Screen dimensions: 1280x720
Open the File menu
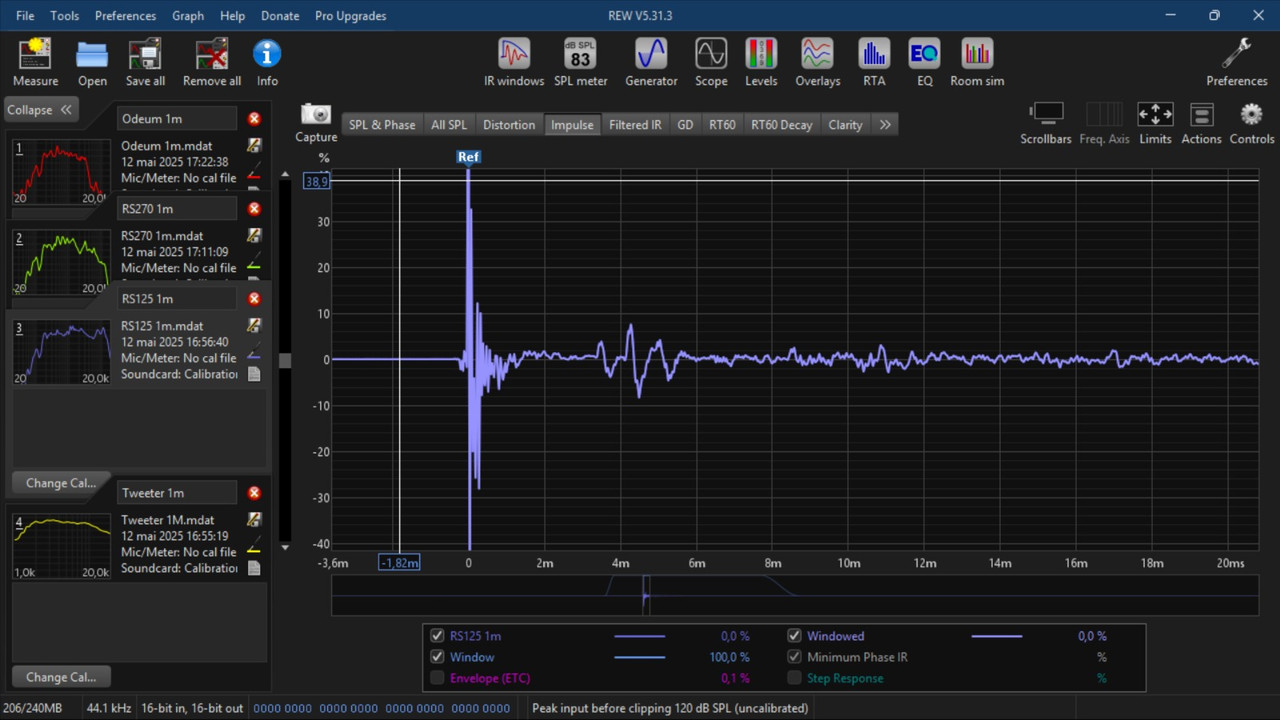point(25,16)
